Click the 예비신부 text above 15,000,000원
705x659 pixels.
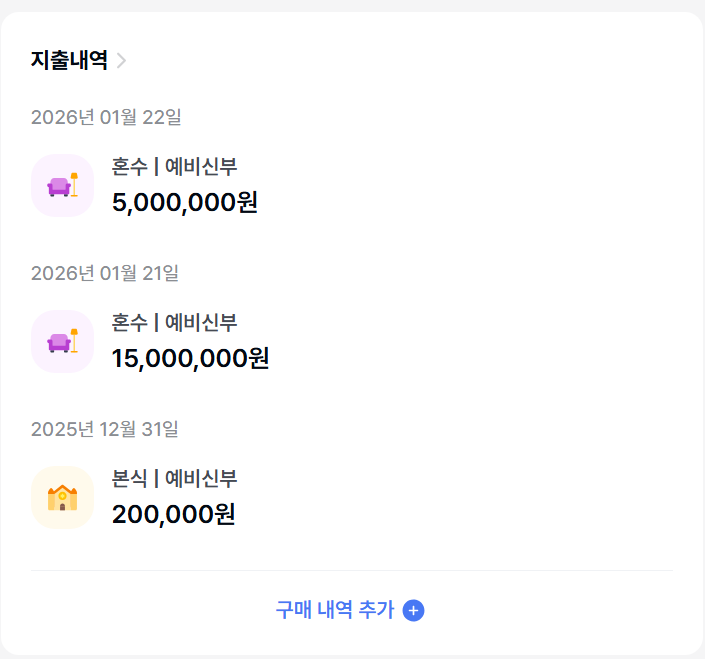(201, 323)
